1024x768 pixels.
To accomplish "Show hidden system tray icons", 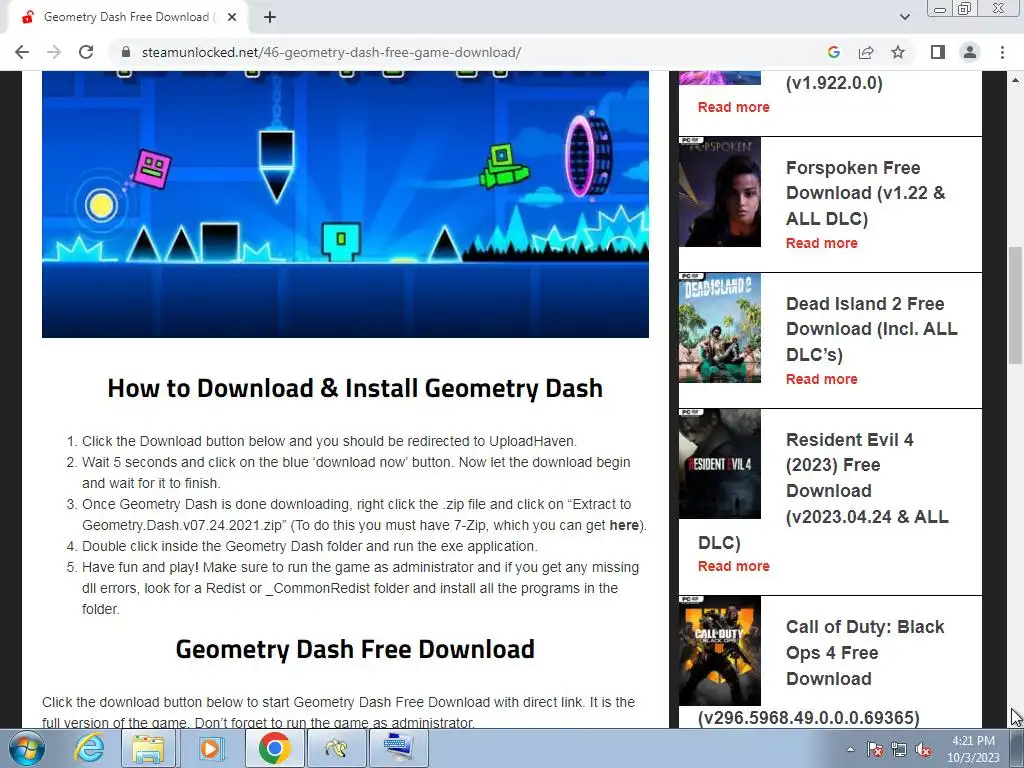I will tap(850, 749).
